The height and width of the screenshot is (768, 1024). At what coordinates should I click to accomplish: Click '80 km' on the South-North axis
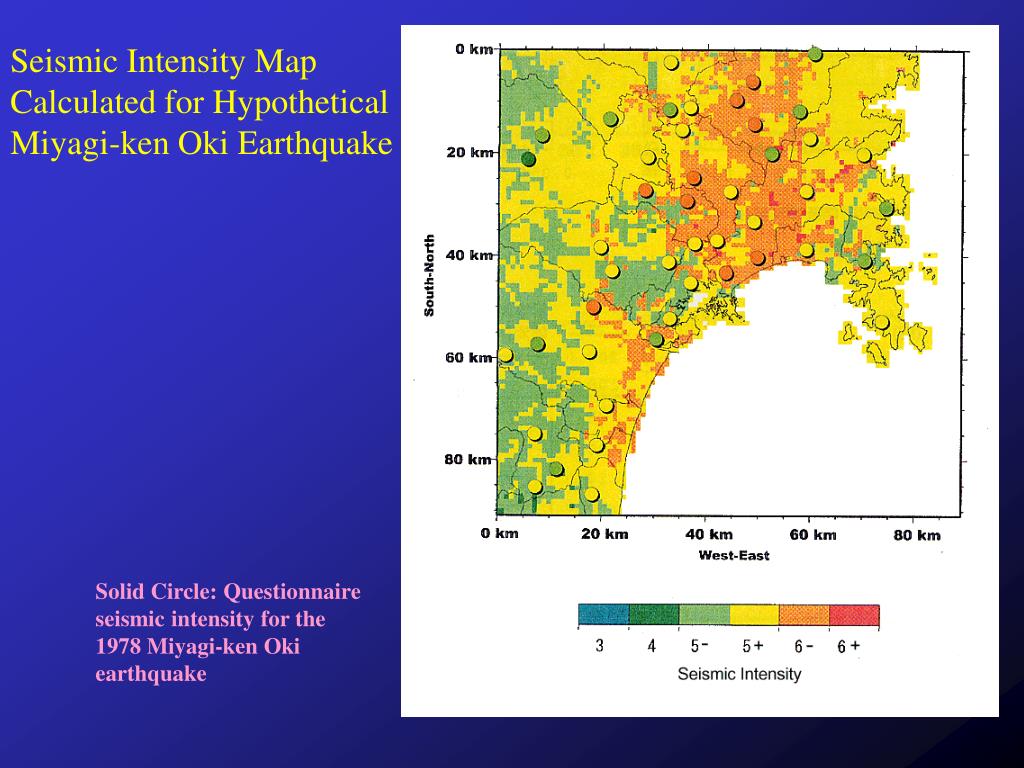[468, 459]
